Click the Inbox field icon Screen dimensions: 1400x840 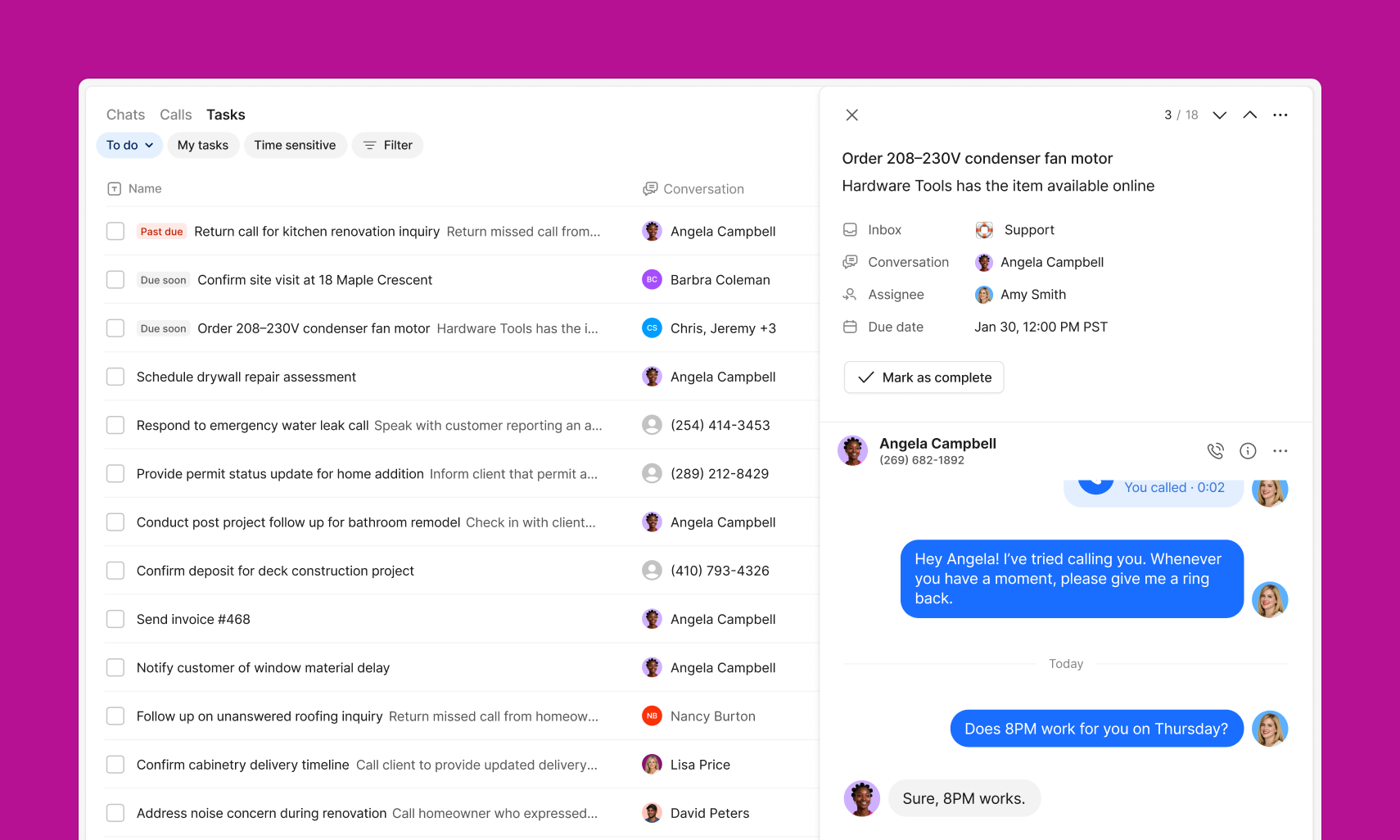[x=850, y=230]
